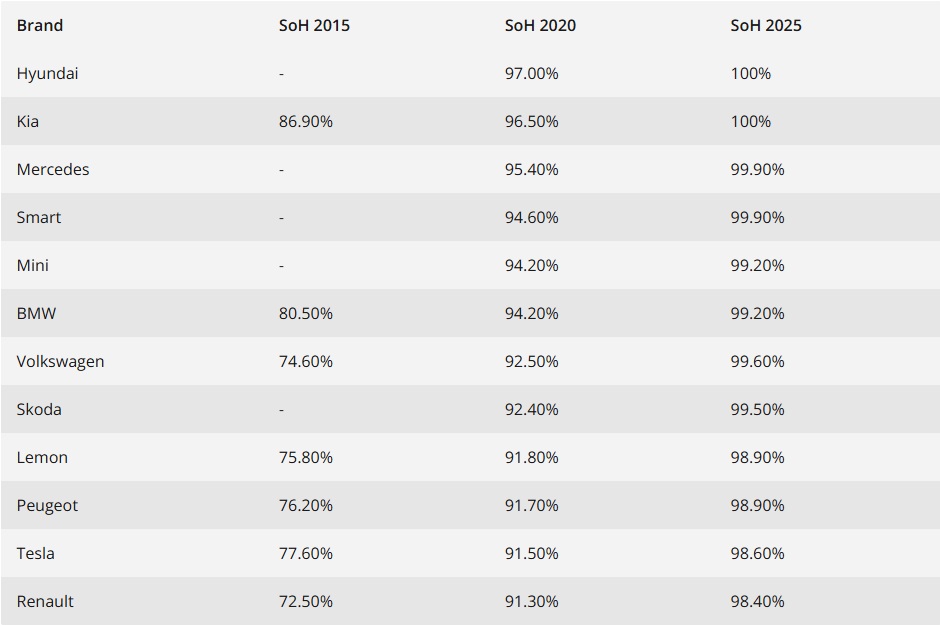
Task: Click the SoH 2020 column header
Action: [540, 25]
